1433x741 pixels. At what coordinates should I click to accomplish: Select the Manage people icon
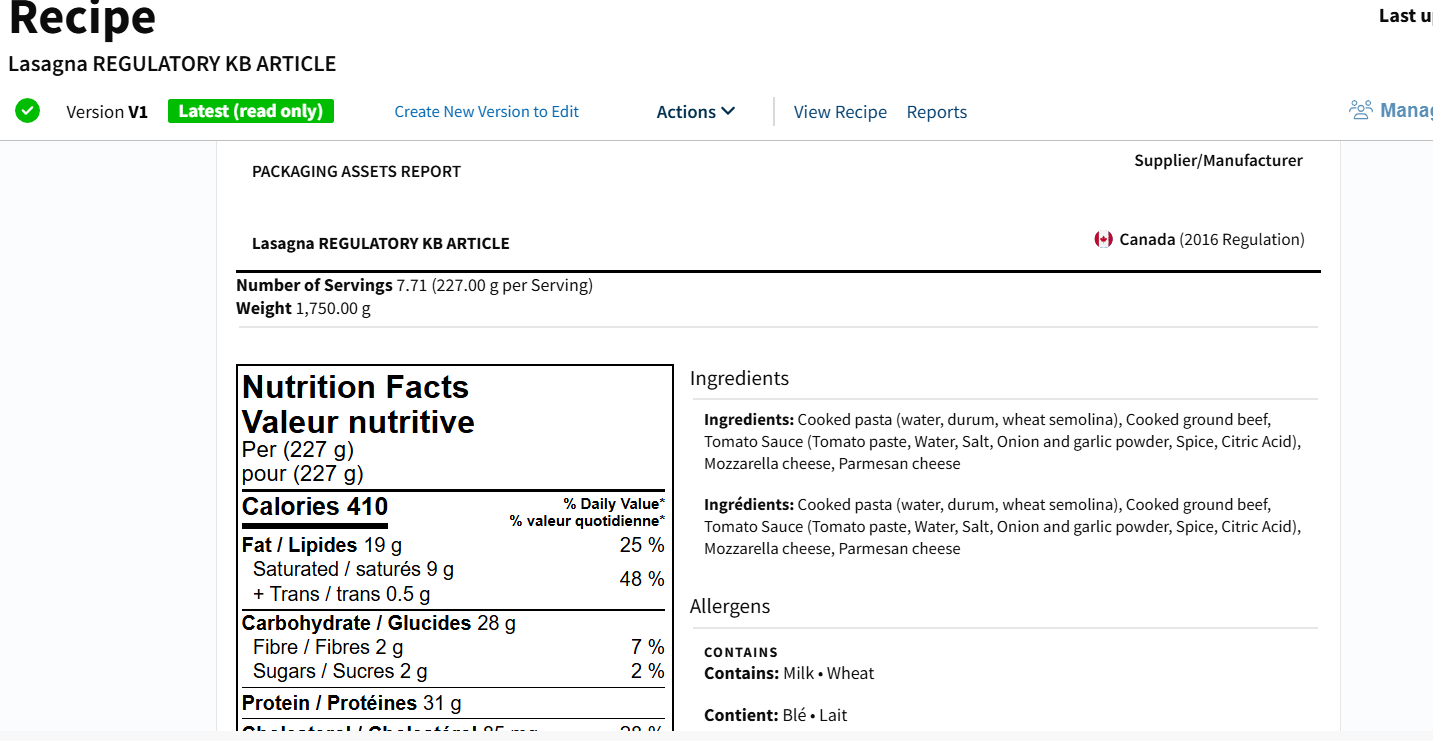click(x=1360, y=110)
